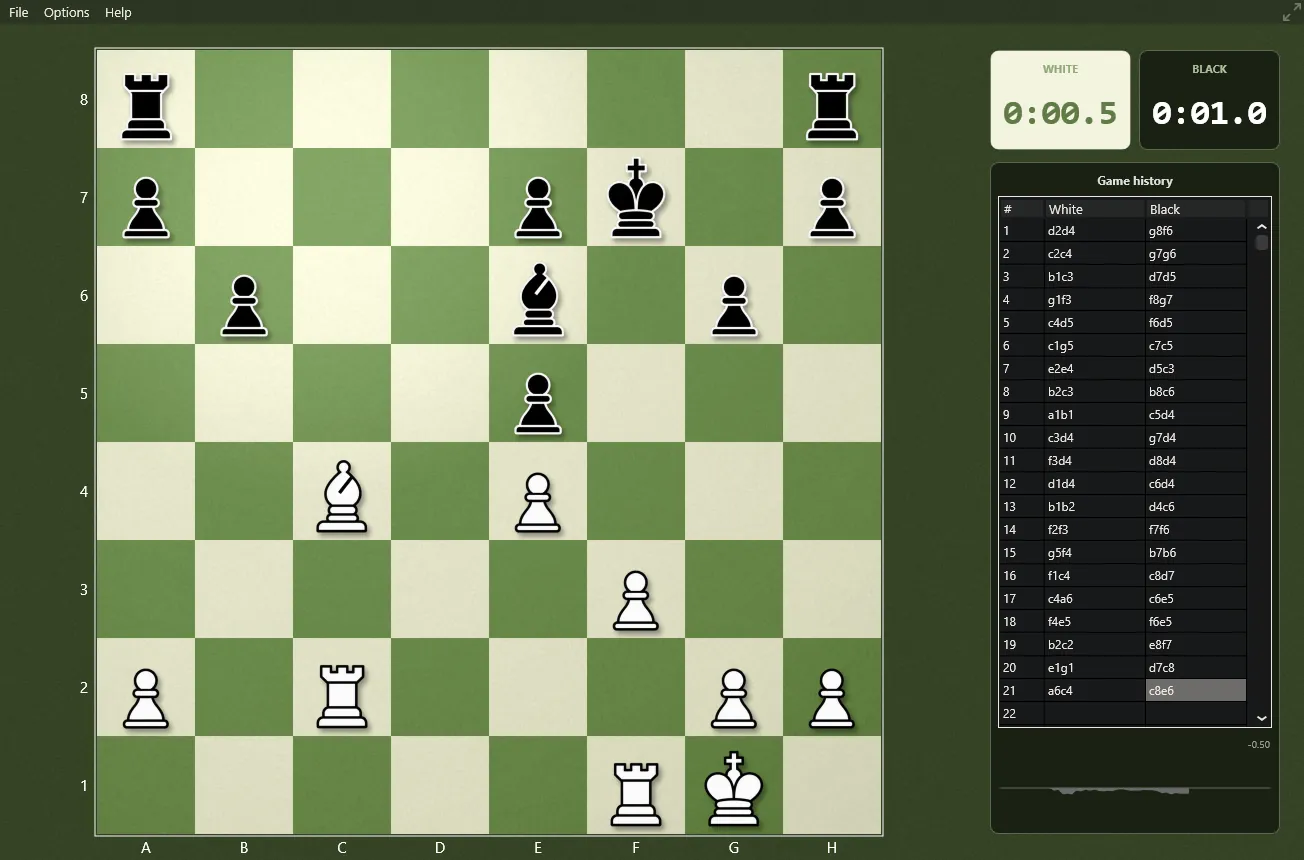1304x860 pixels.
Task: Click the white king on g1
Action: (734, 789)
